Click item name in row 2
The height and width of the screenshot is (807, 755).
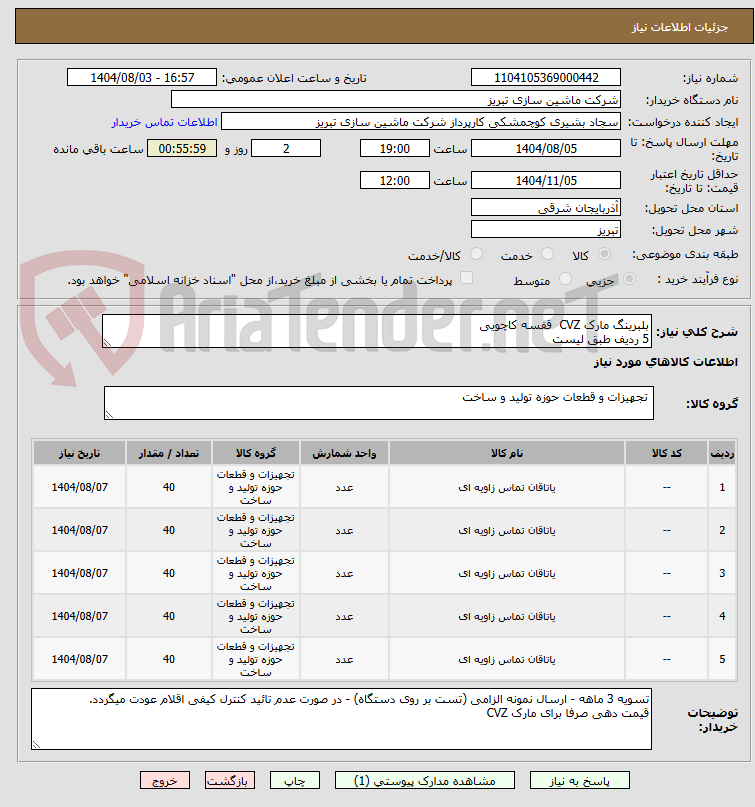(x=507, y=530)
